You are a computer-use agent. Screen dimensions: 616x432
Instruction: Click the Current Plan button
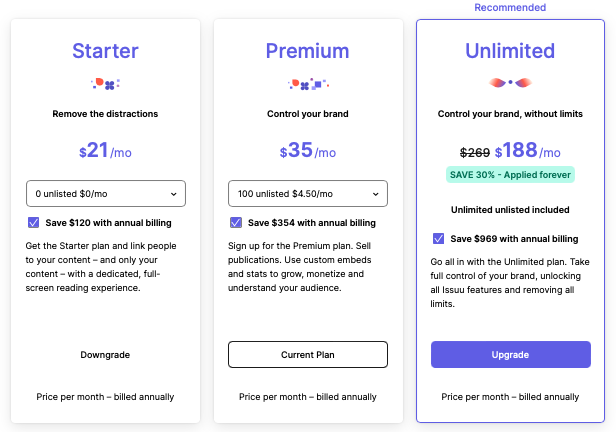point(308,355)
